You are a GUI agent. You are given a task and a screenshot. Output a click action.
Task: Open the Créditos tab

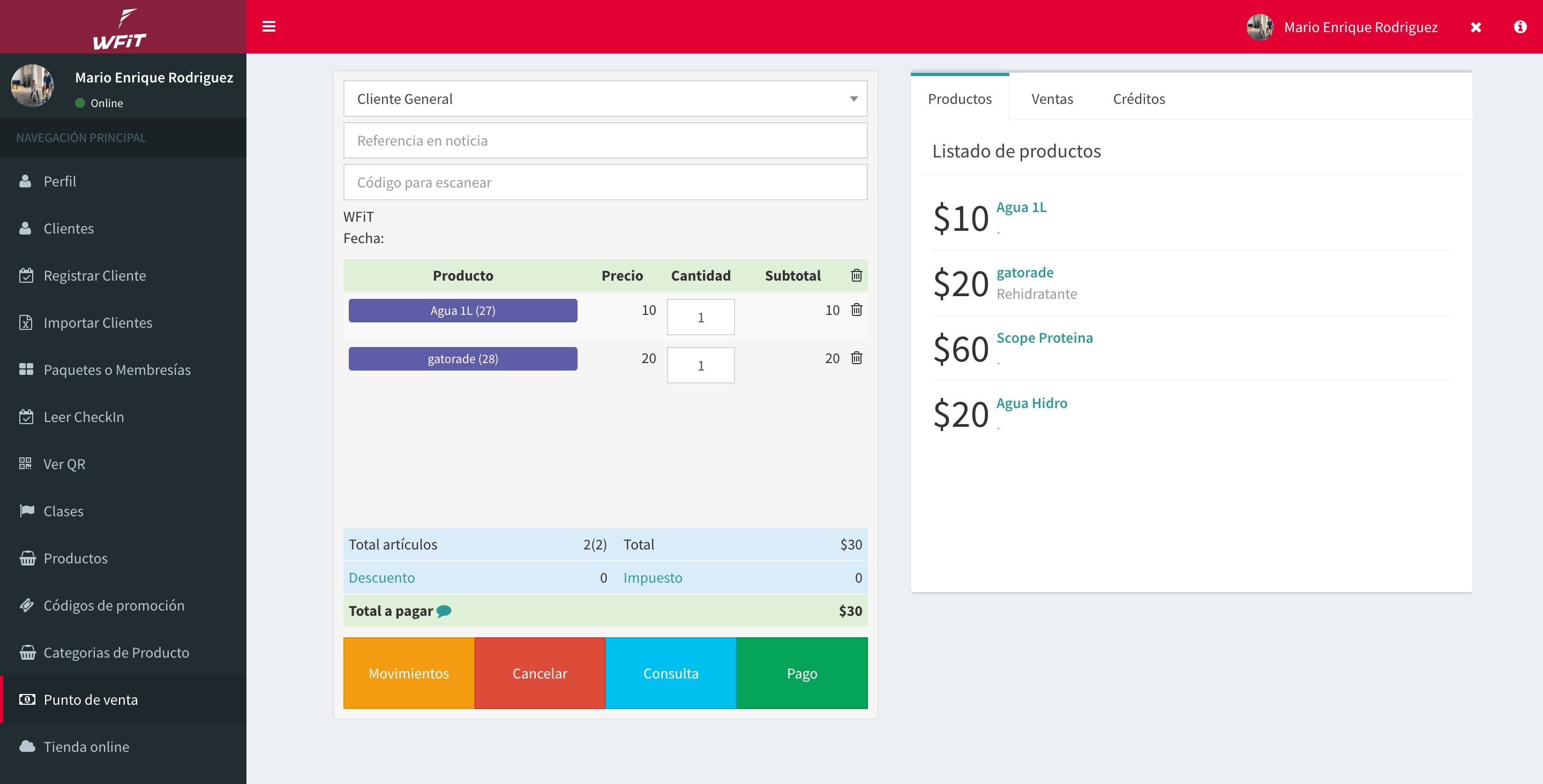[1138, 99]
